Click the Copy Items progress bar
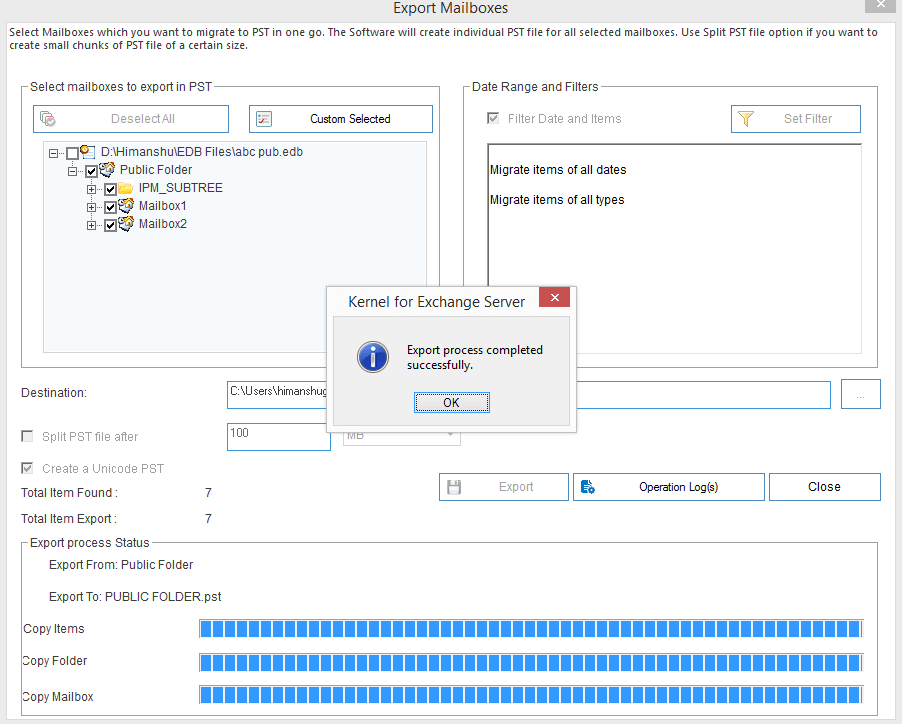The width and height of the screenshot is (902, 724). 532,629
